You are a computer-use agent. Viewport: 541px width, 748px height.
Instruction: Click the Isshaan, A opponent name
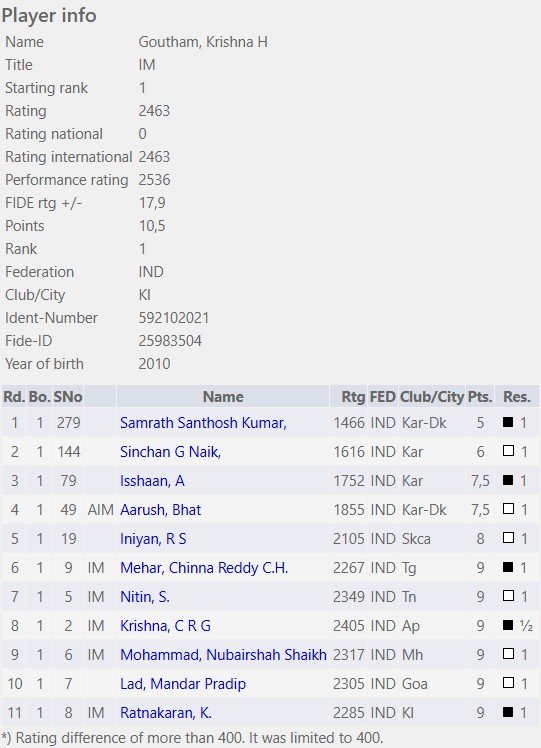tap(152, 481)
